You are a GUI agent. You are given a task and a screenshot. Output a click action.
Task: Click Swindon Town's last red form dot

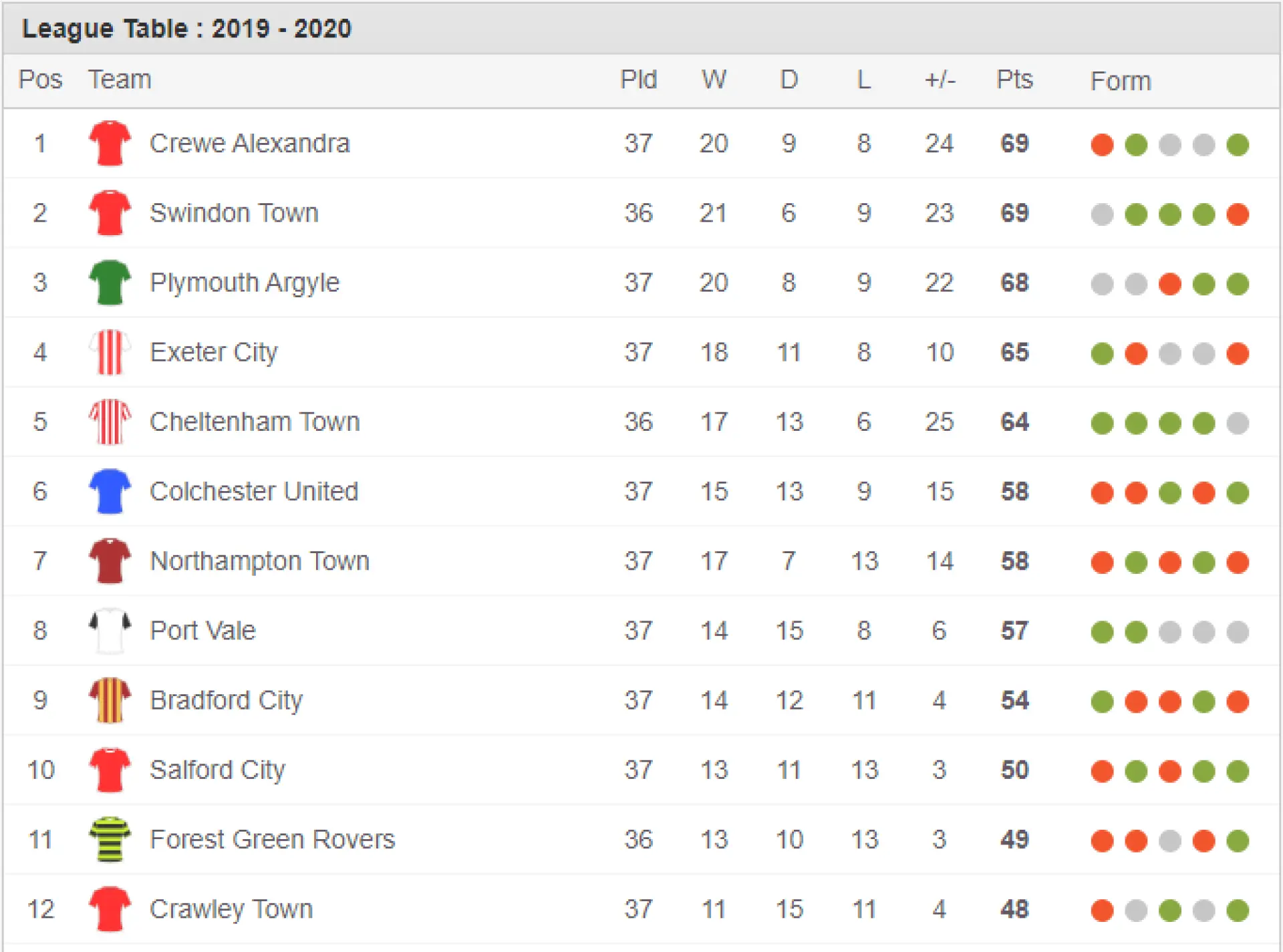click(x=1238, y=214)
